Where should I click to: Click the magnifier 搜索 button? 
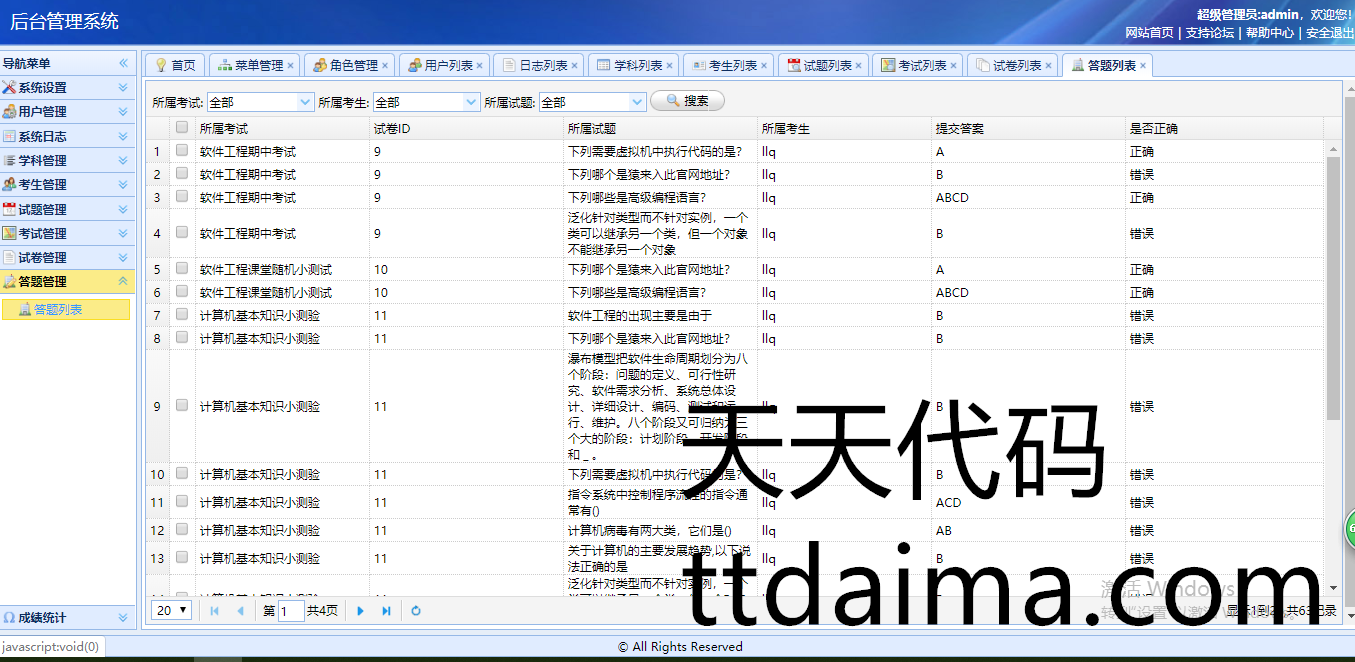[x=687, y=101]
